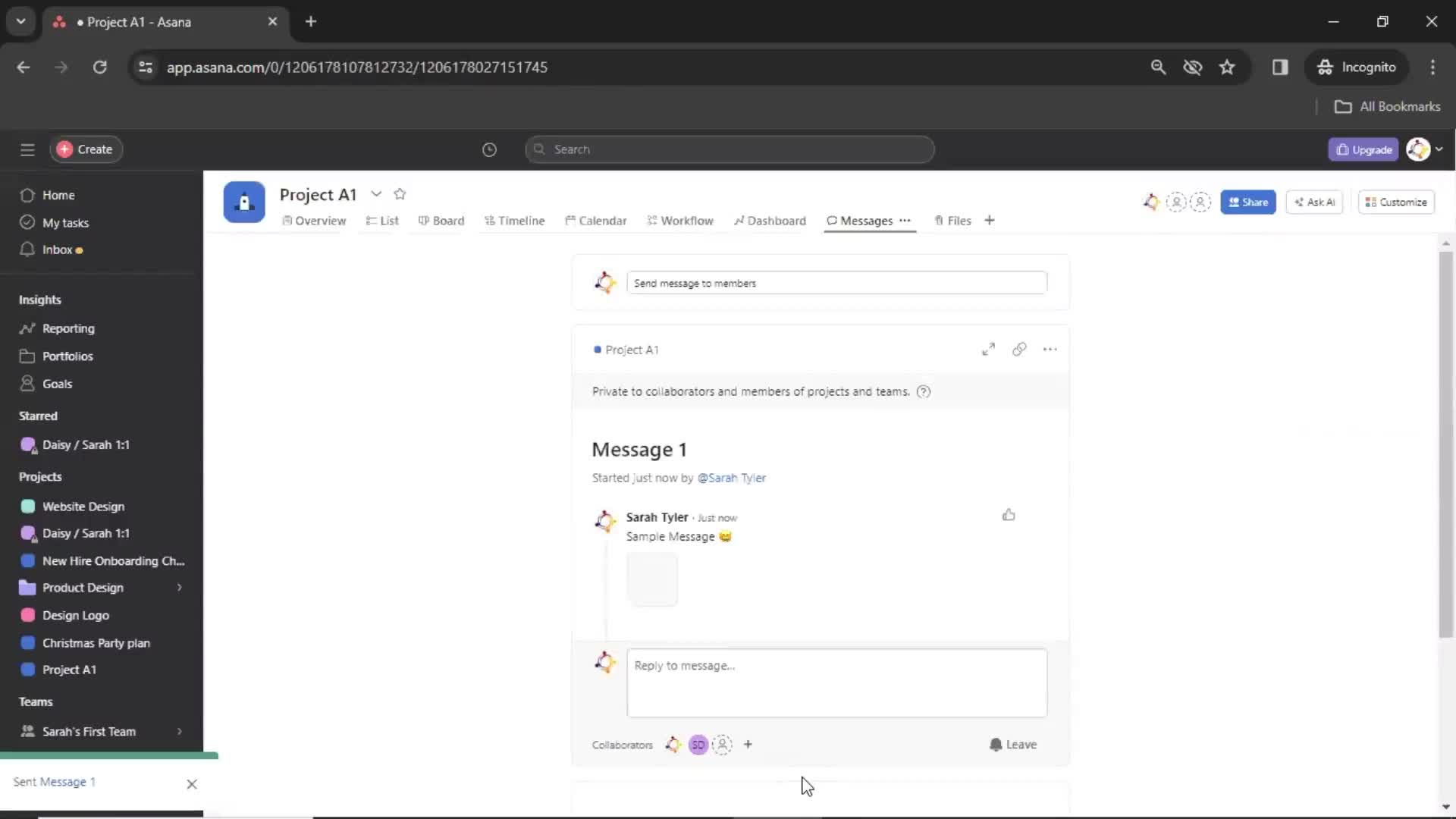
Task: Click the Project A1 dropdown arrow
Action: click(376, 194)
